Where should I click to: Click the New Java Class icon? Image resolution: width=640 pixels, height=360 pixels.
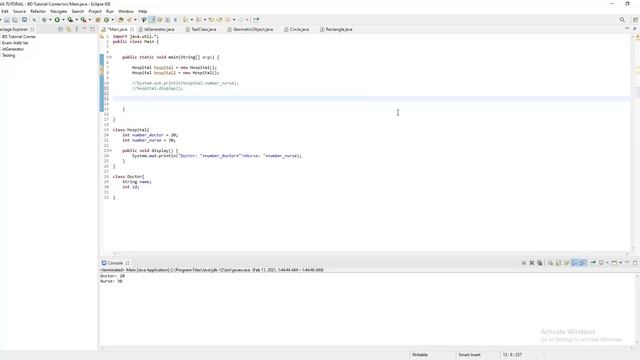[x=106, y=20]
